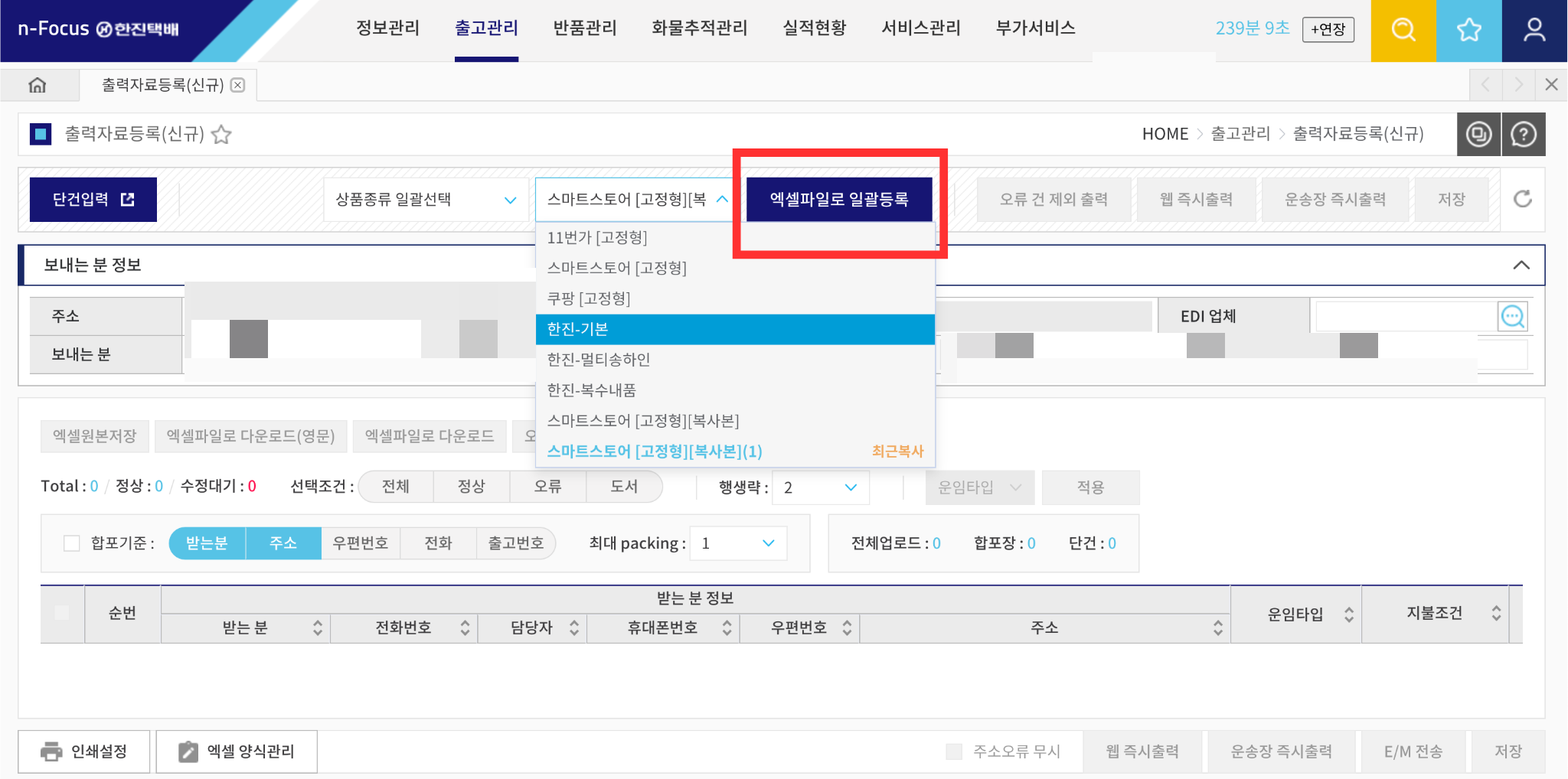
Task: Sort by 휴대폰번호 column arrows
Action: click(727, 628)
